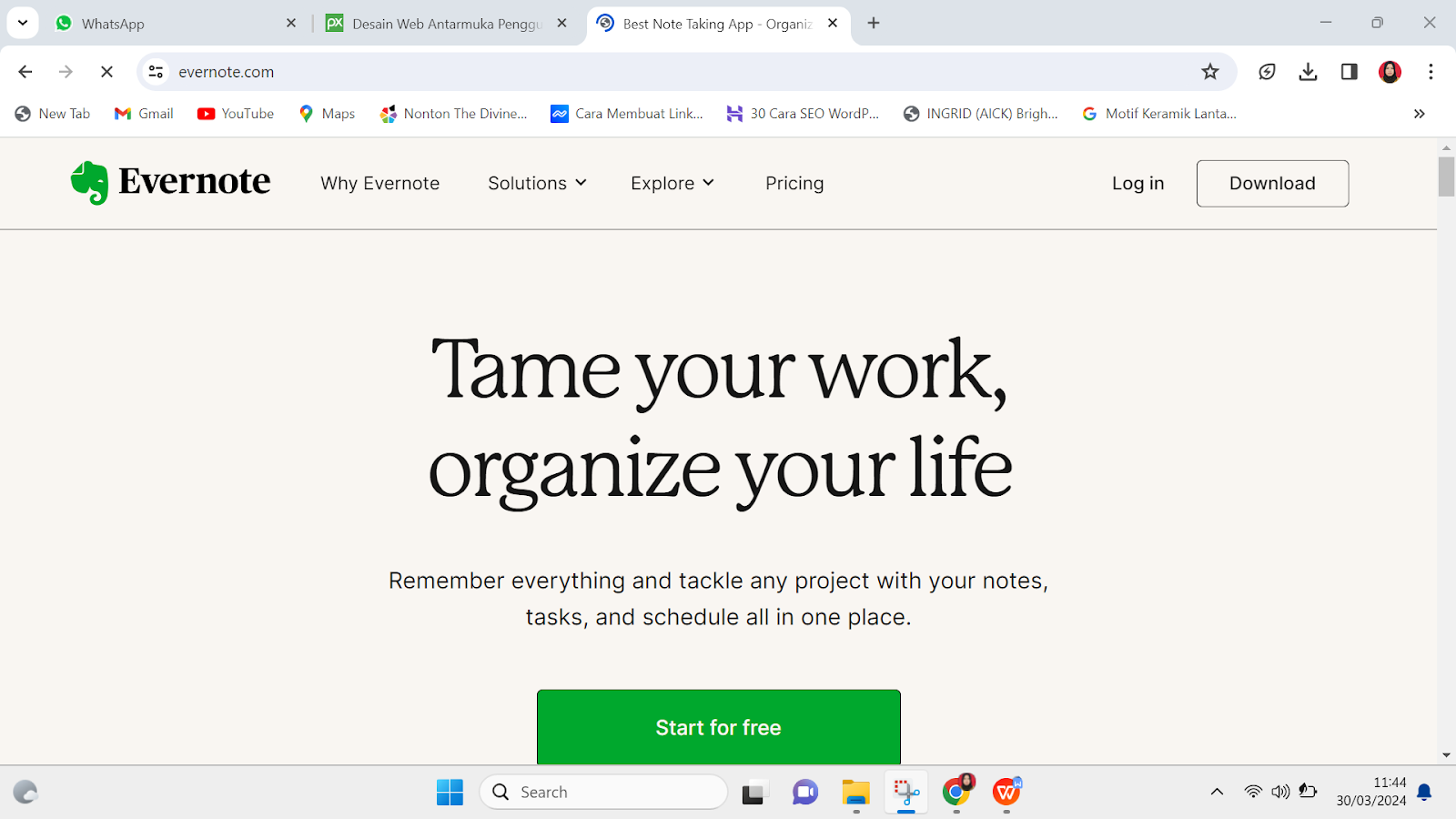Open the Maps bookmark
The width and height of the screenshot is (1456, 819).
[327, 114]
